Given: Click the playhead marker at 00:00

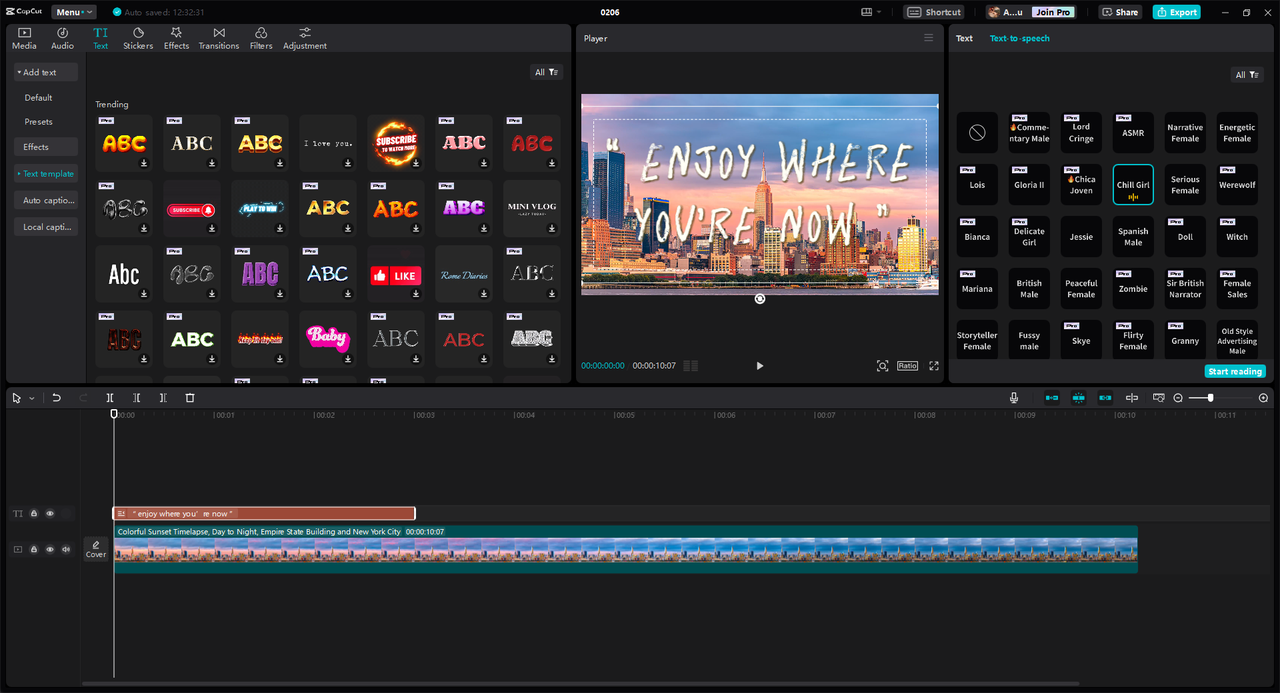Looking at the screenshot, I should pos(114,413).
